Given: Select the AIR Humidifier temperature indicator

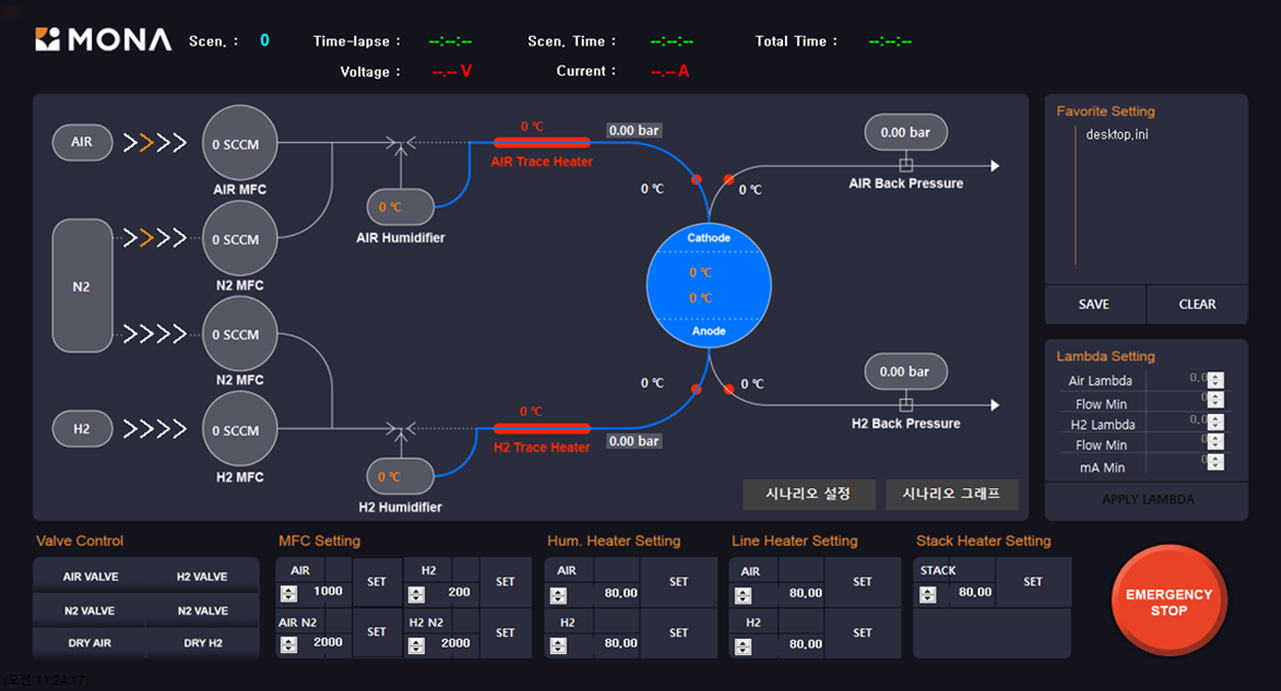Looking at the screenshot, I should 400,208.
